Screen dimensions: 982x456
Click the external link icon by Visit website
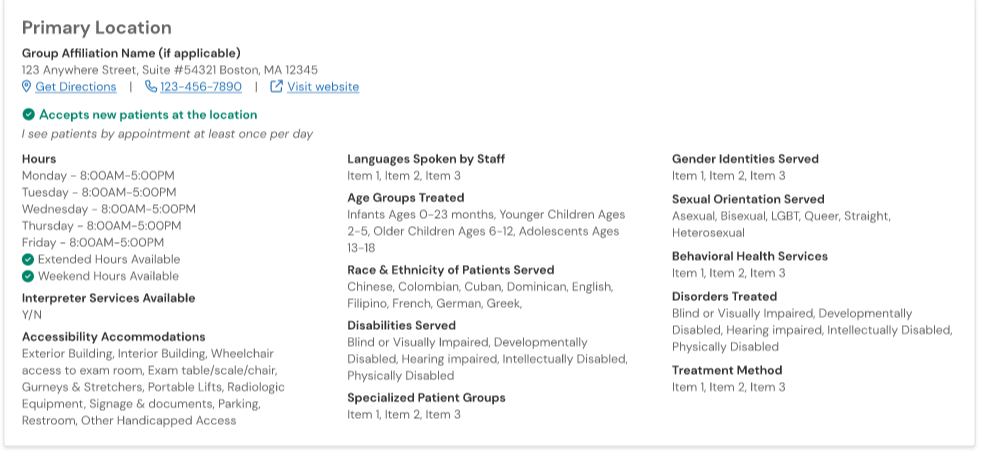pos(277,87)
